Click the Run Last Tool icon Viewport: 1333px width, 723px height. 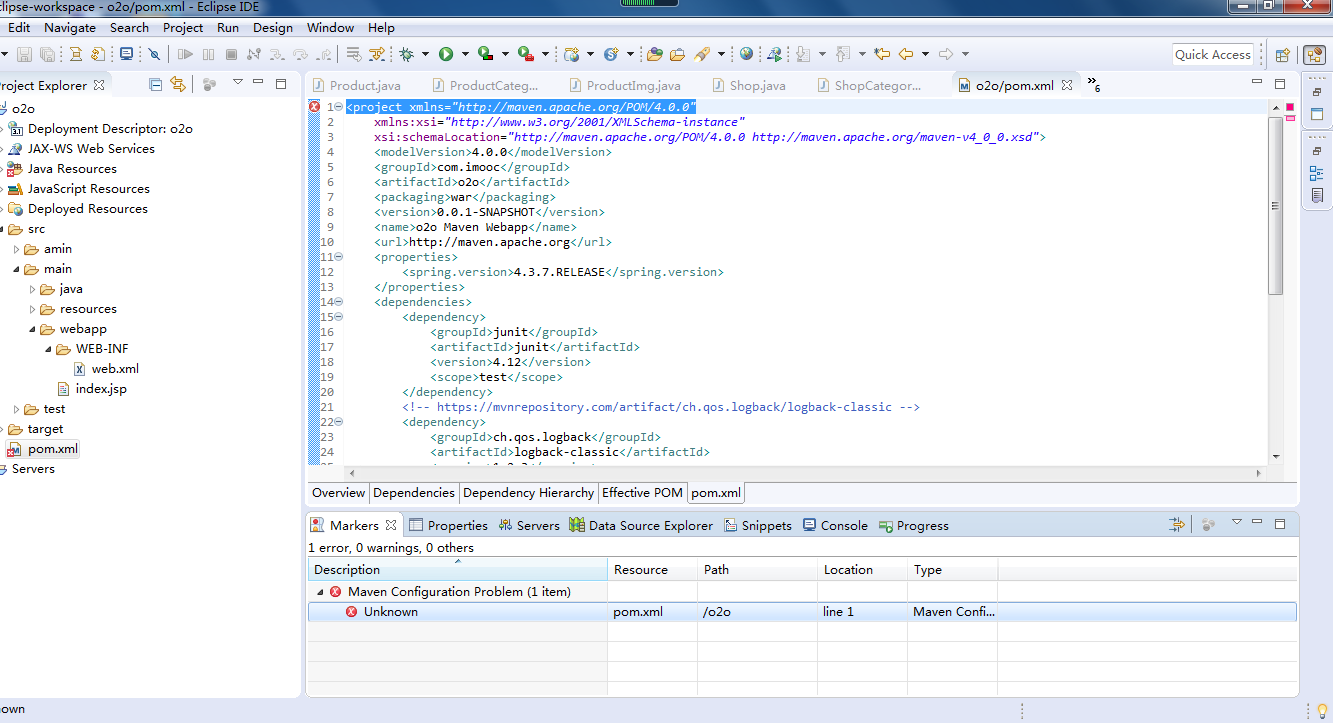click(526, 54)
